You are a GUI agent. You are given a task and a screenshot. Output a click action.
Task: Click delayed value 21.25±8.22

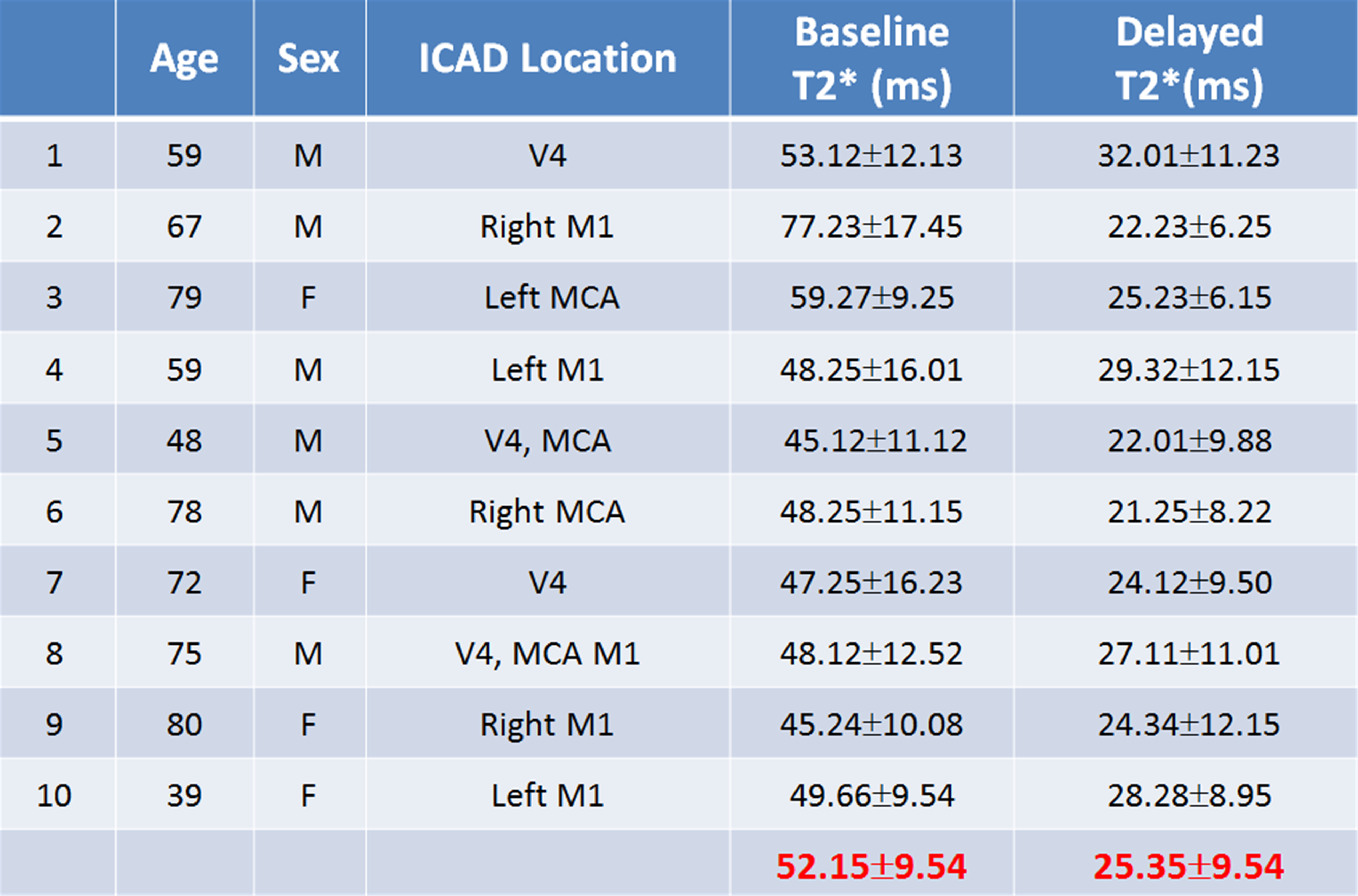tap(1189, 511)
